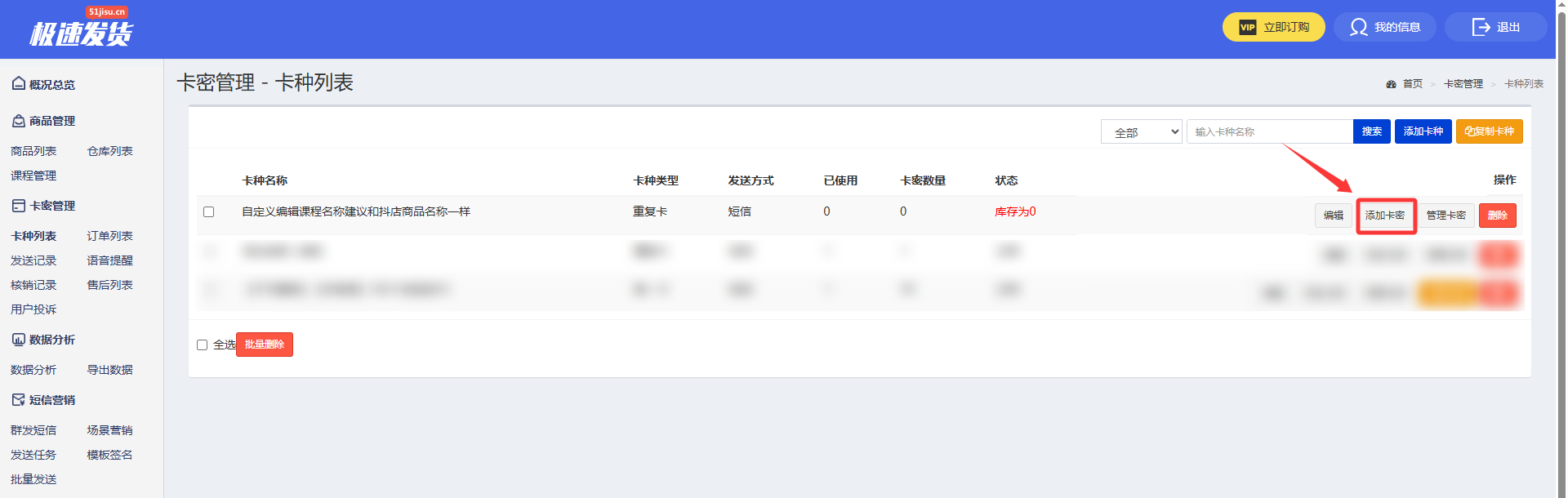The image size is (1568, 498).
Task: Click the VIP badge icon in header
Action: pyautogui.click(x=1247, y=27)
